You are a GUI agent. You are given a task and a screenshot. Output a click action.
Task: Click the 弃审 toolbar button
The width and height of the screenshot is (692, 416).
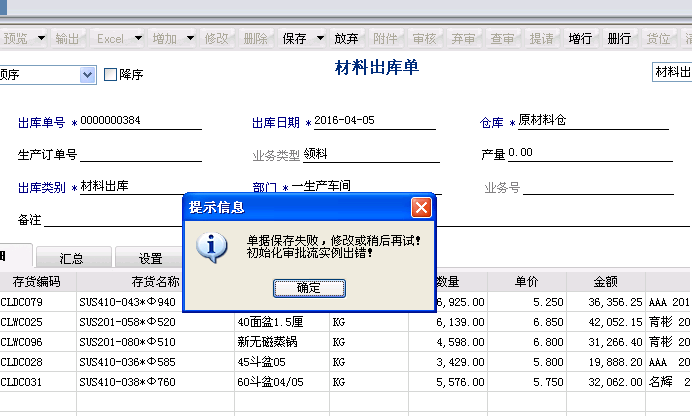[x=463, y=39]
